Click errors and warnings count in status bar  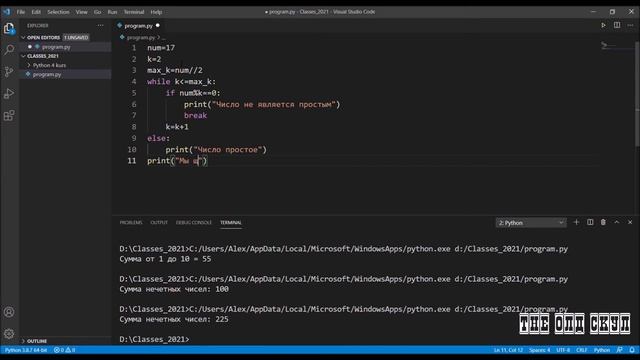64,350
